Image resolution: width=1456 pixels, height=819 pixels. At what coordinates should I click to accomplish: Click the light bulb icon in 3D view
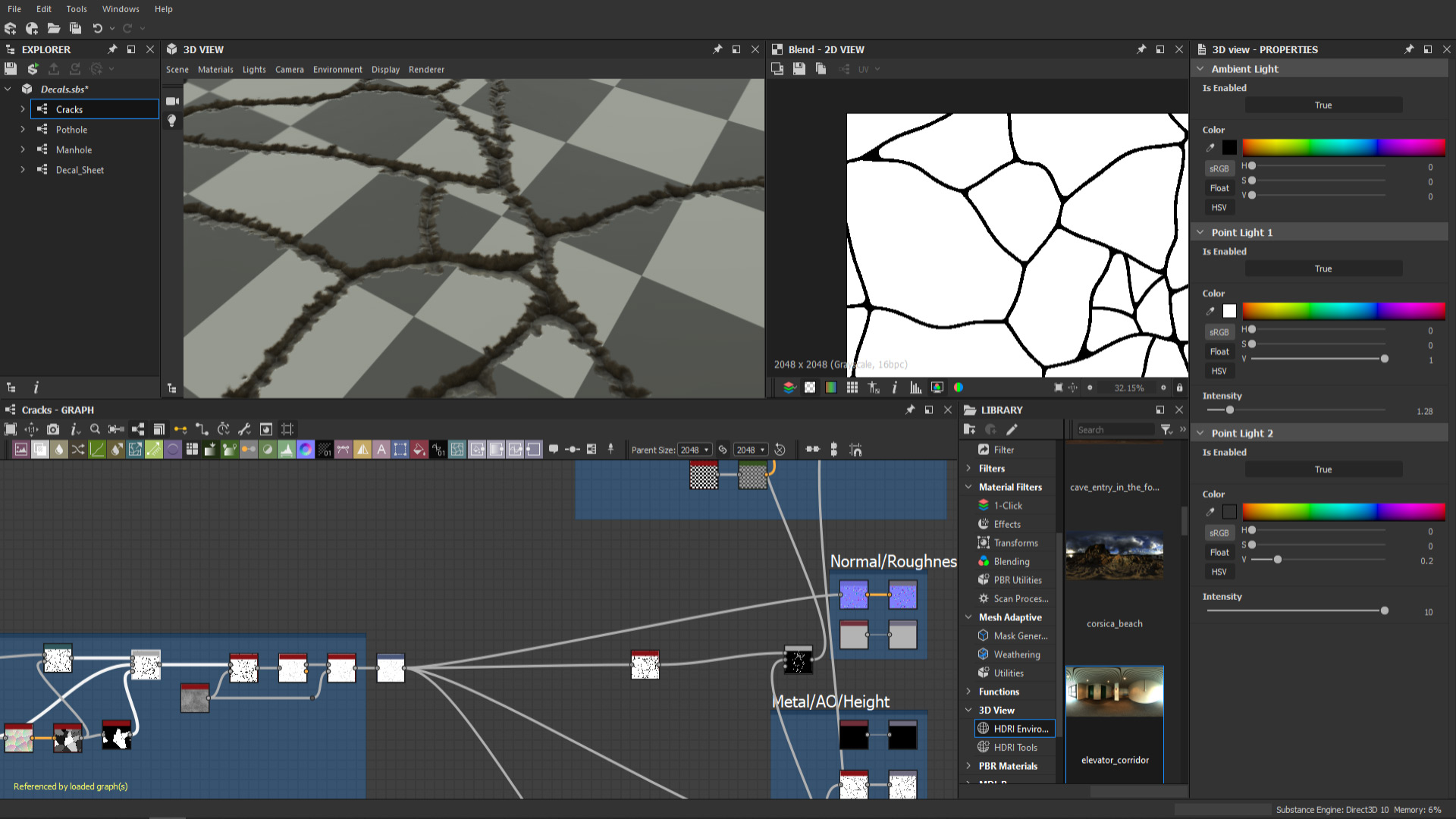172,121
